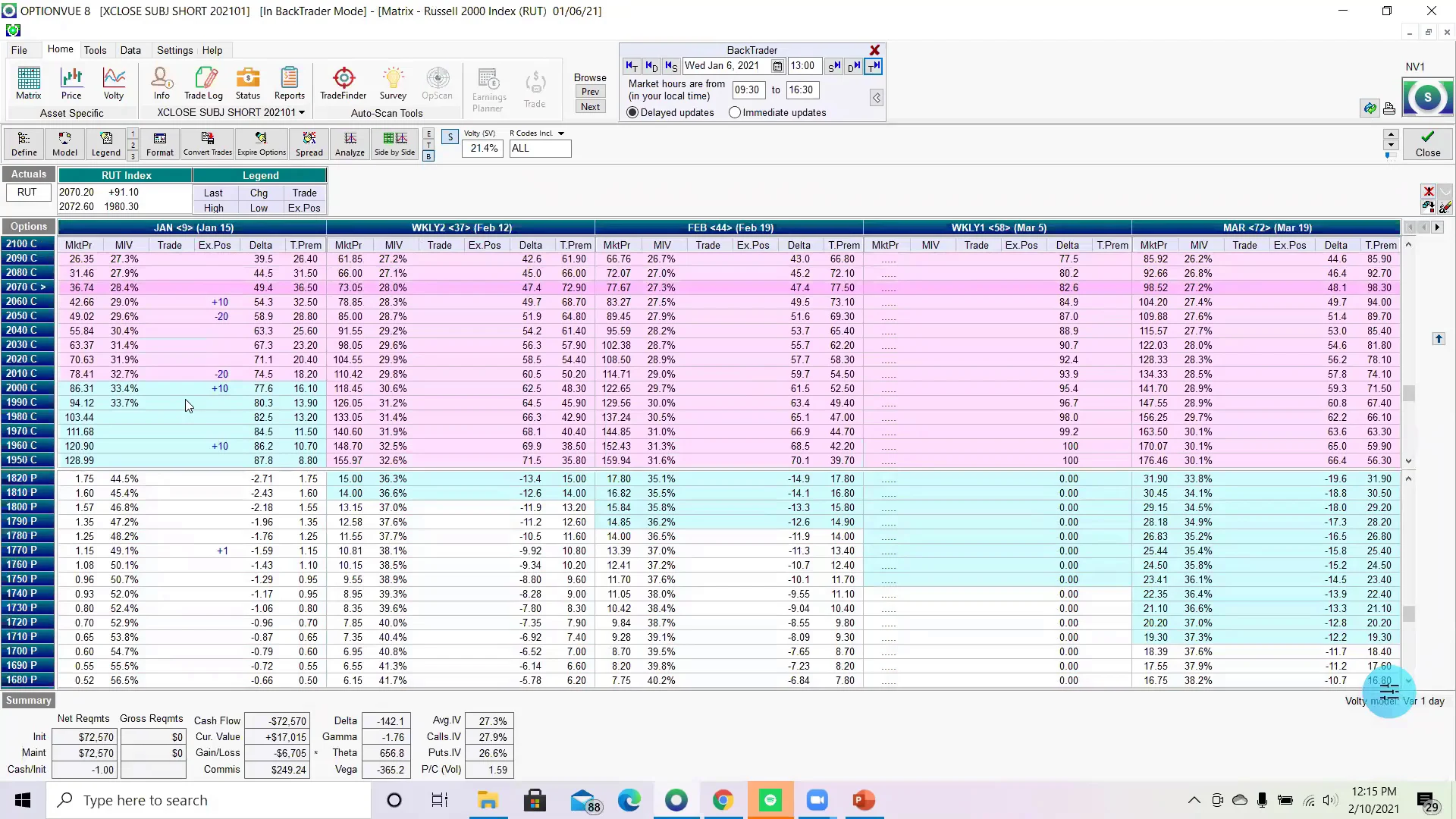Click the printer icon
Image resolution: width=1456 pixels, height=819 pixels.
pos(1389,108)
